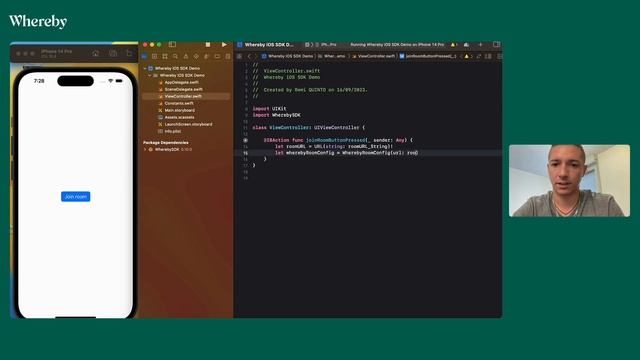Open the Debug navigator
This screenshot has height=360, width=640.
point(207,56)
